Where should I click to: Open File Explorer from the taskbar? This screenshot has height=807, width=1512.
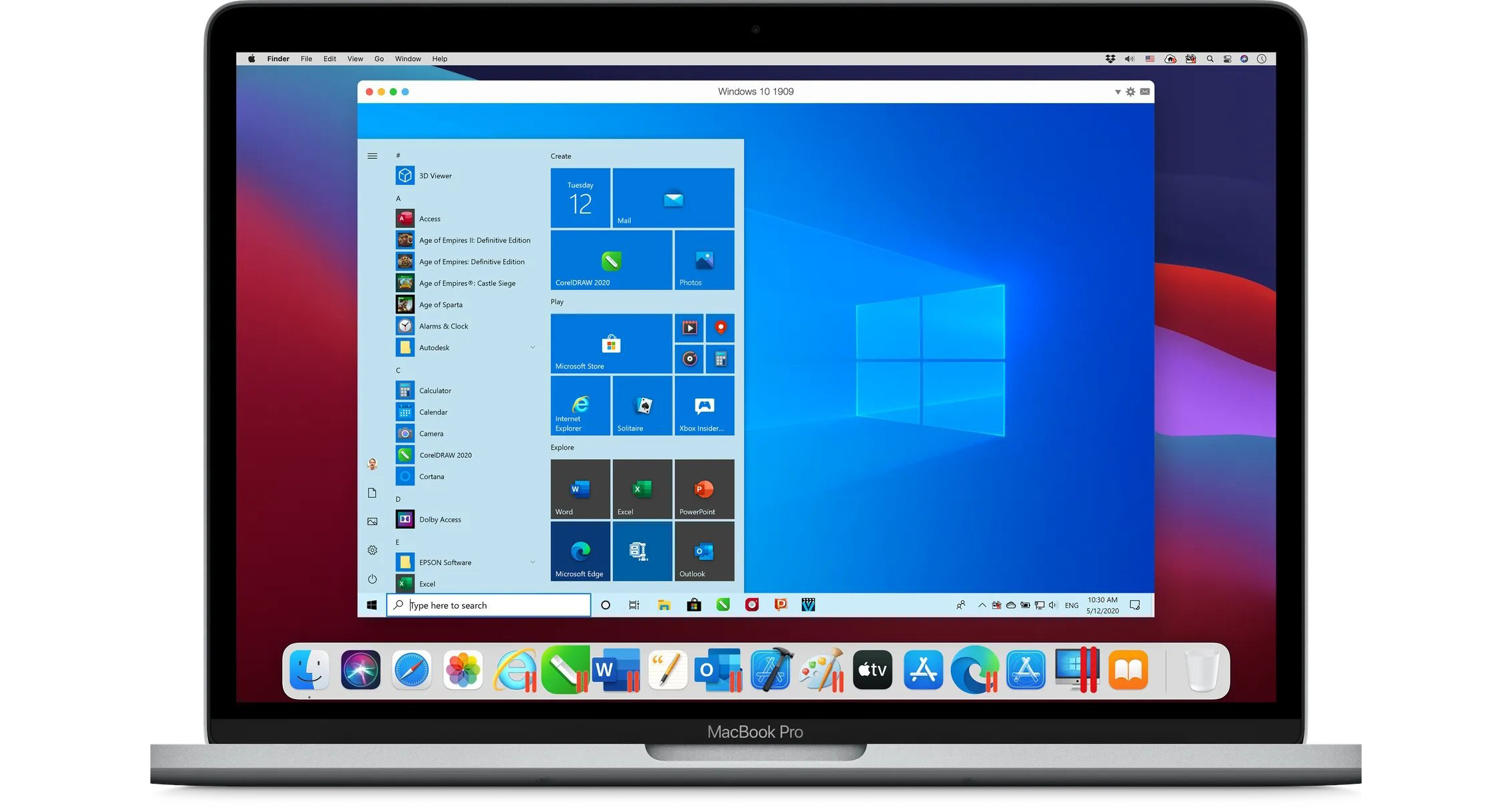[x=663, y=605]
